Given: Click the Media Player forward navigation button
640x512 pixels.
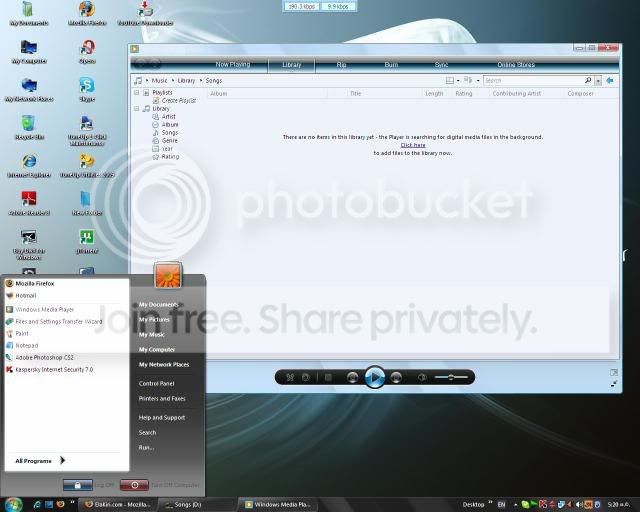Looking at the screenshot, I should coord(155,63).
